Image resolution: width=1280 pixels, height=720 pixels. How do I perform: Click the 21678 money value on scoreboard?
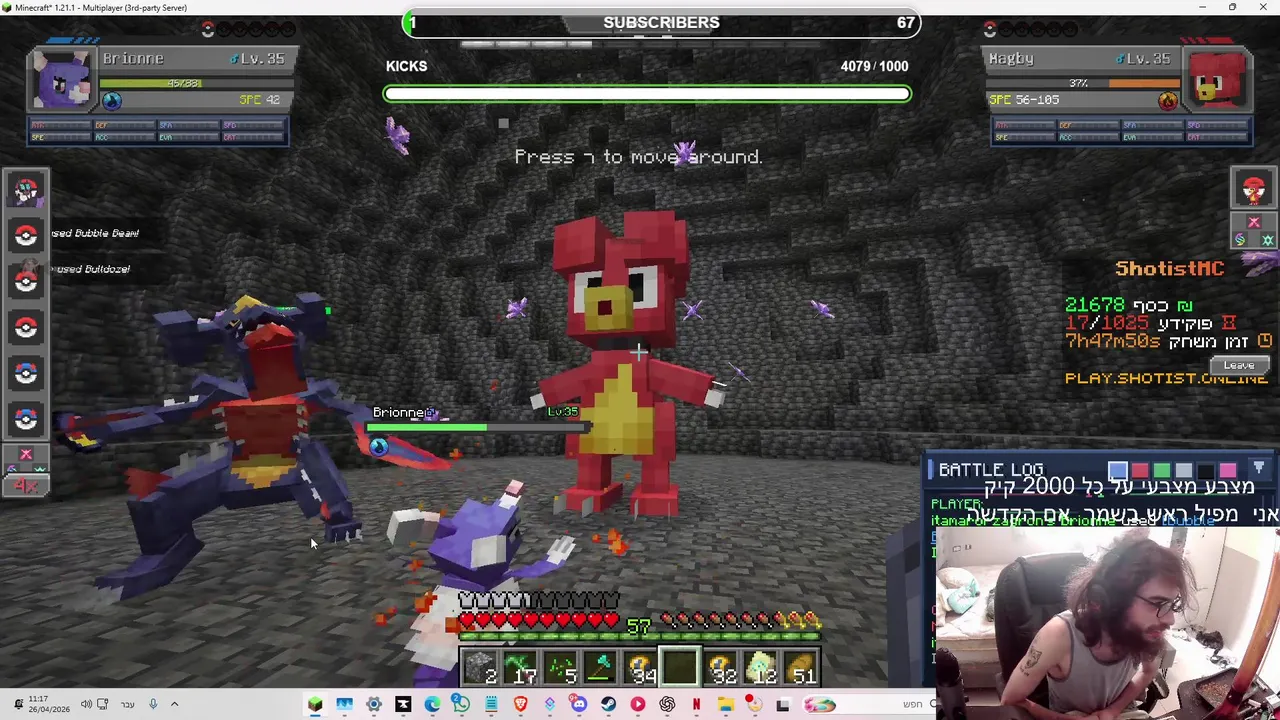[x=1095, y=305]
